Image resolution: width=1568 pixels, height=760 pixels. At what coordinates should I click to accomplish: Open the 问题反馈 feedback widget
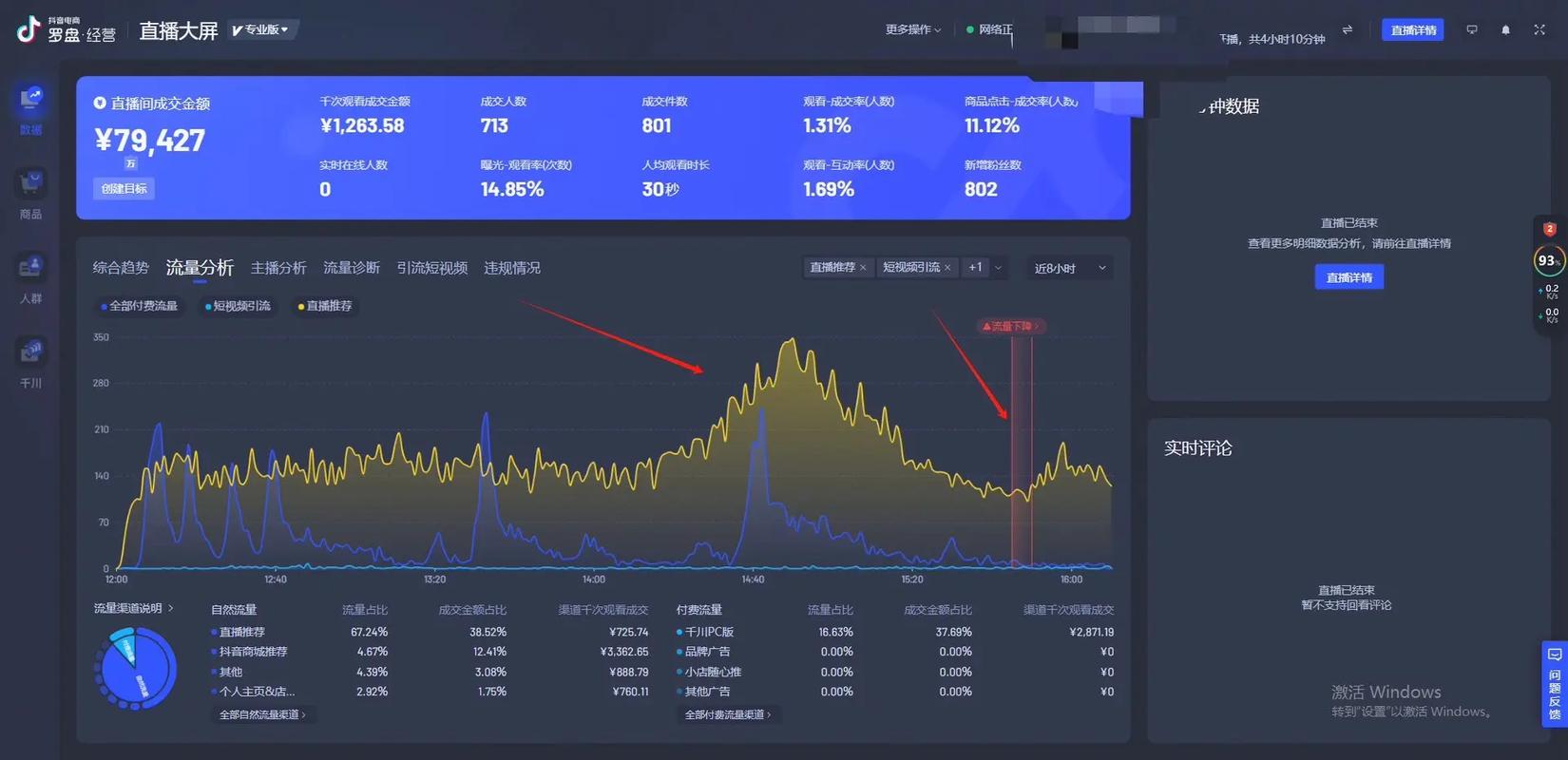pos(1555,684)
